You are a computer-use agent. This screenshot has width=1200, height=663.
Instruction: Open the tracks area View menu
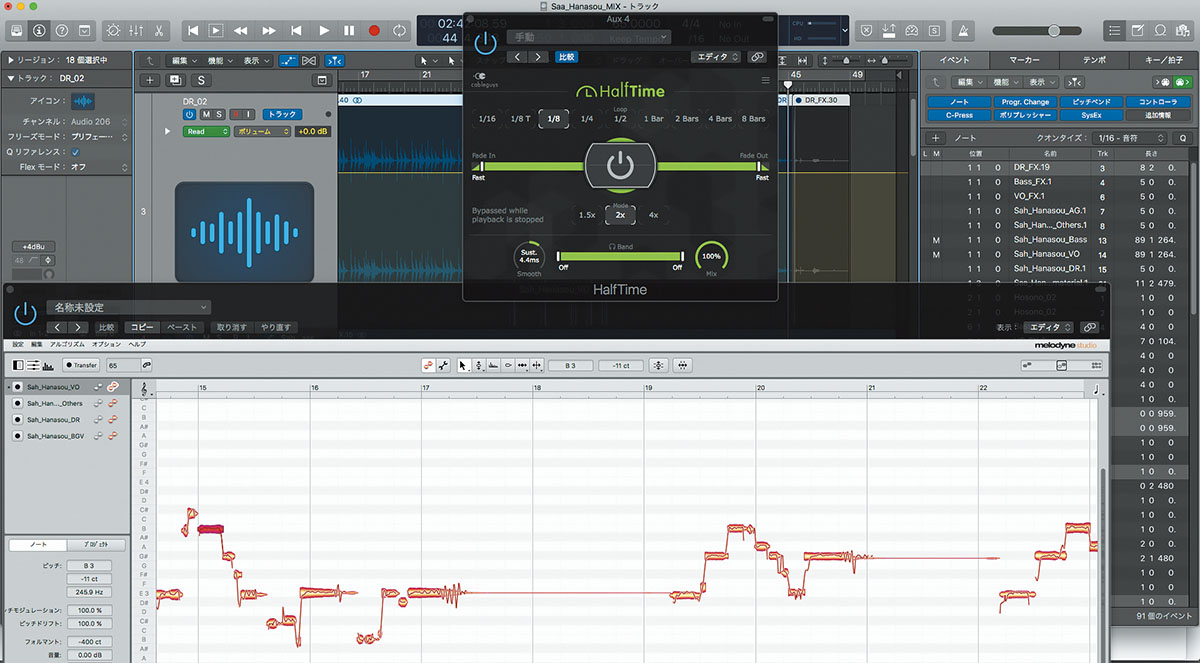254,61
